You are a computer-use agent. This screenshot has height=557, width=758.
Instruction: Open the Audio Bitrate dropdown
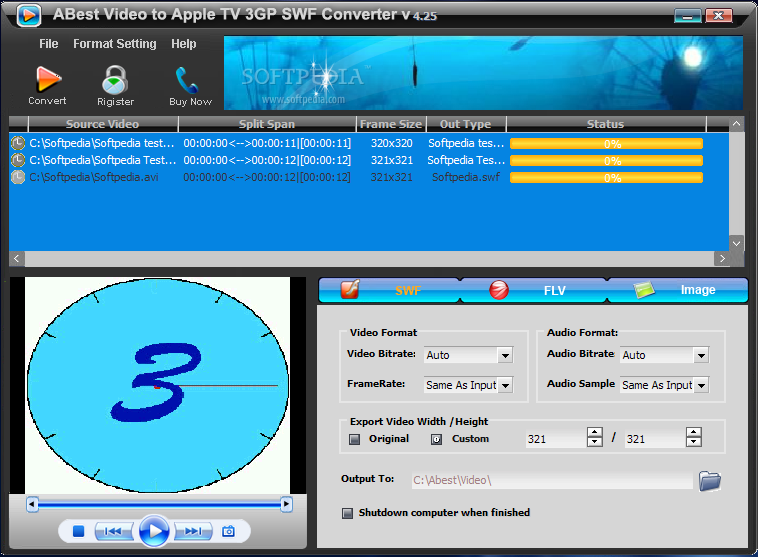point(701,355)
